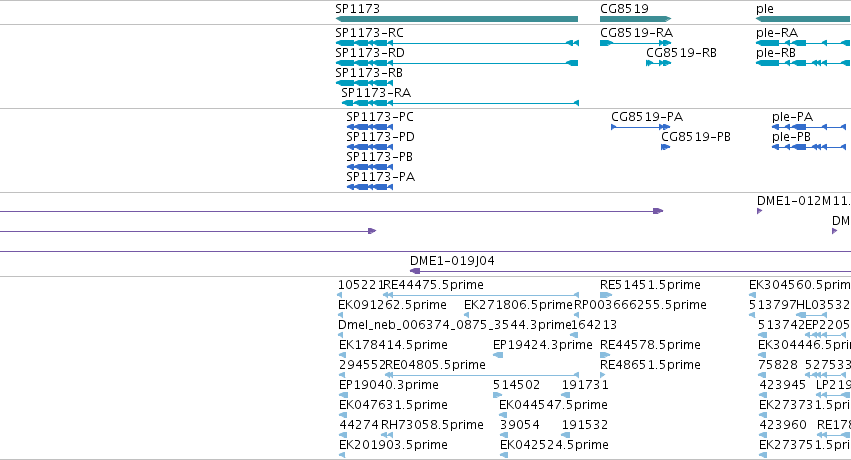Click the SP1173-RB transcript exon glyph

[x=364, y=83]
